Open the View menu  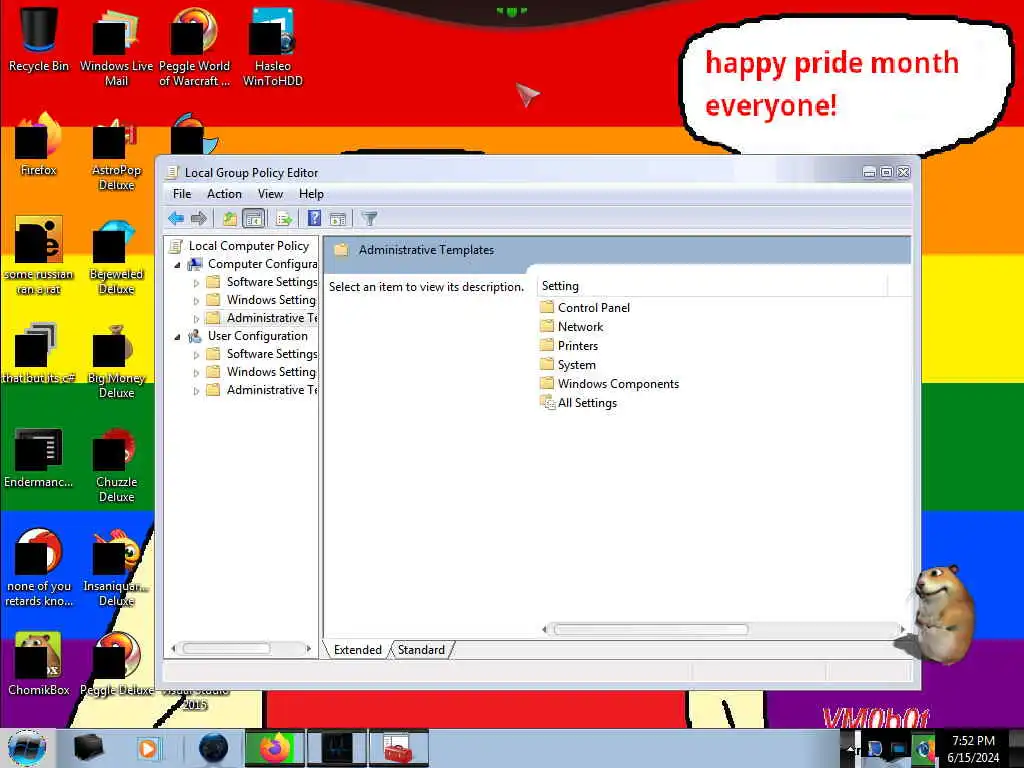pyautogui.click(x=270, y=194)
